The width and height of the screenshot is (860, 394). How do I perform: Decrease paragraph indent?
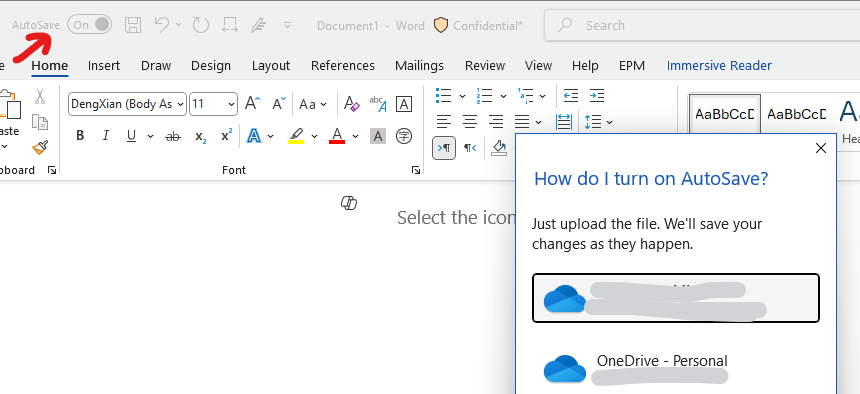click(x=571, y=95)
